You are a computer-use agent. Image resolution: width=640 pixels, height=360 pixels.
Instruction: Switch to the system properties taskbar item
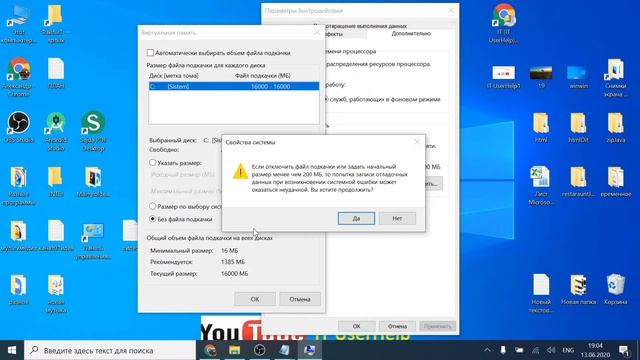309,350
